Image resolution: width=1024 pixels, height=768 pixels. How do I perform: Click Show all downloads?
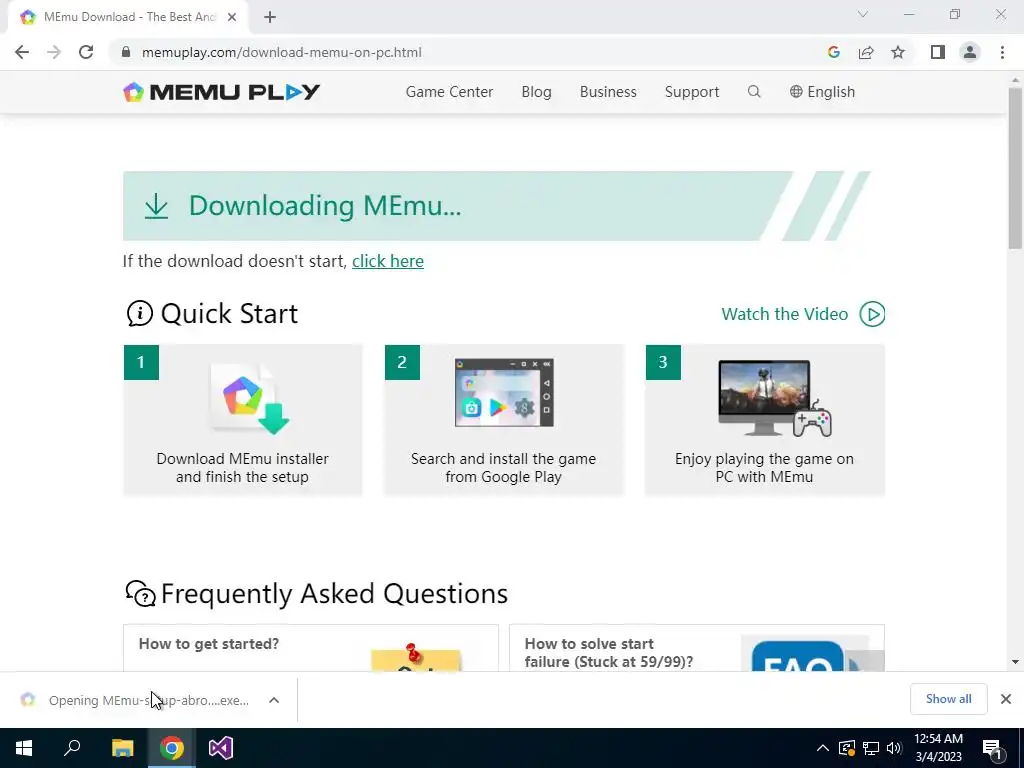[x=948, y=699]
